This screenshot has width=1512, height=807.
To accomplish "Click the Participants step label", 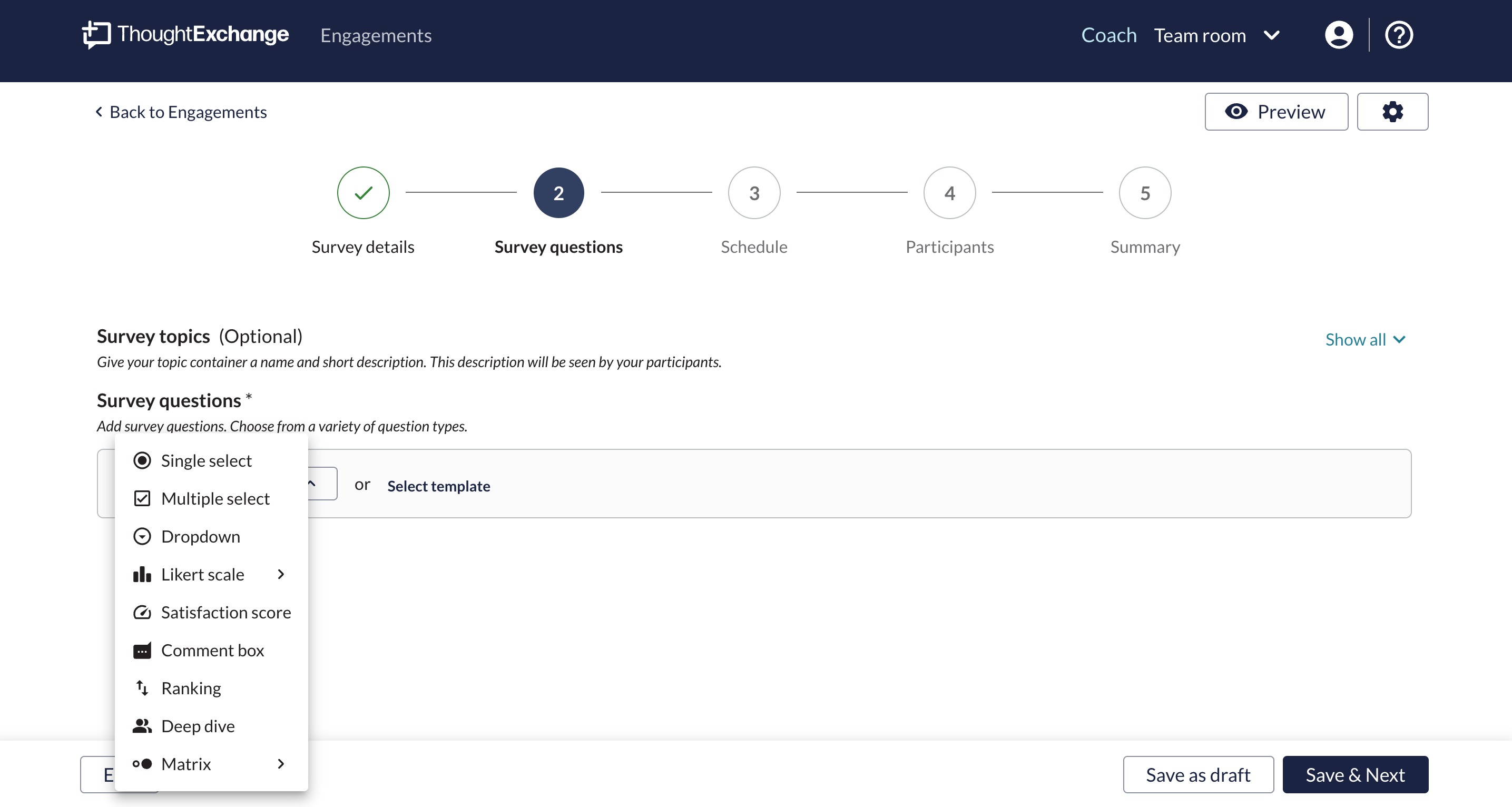I will pyautogui.click(x=950, y=247).
